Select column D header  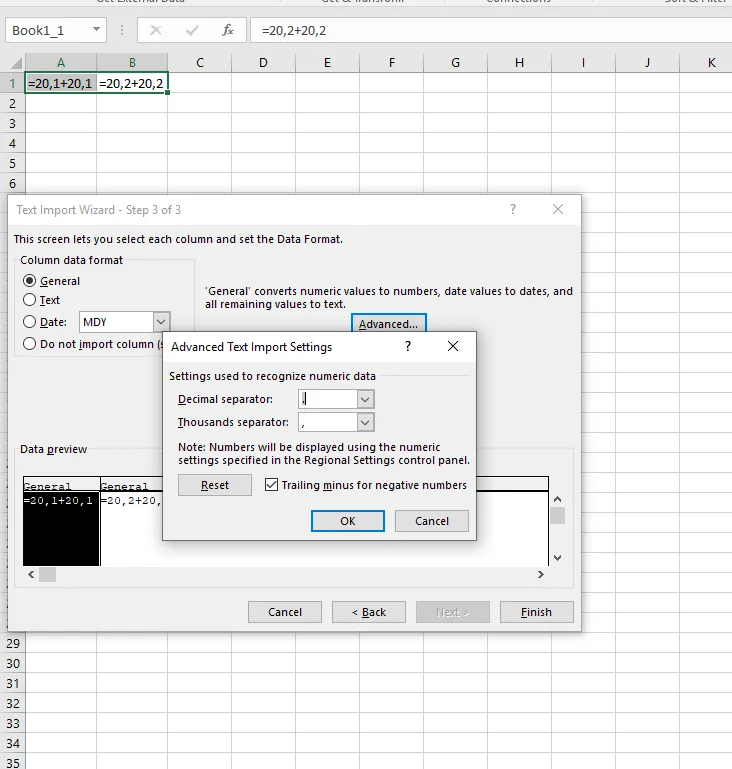[x=263, y=63]
